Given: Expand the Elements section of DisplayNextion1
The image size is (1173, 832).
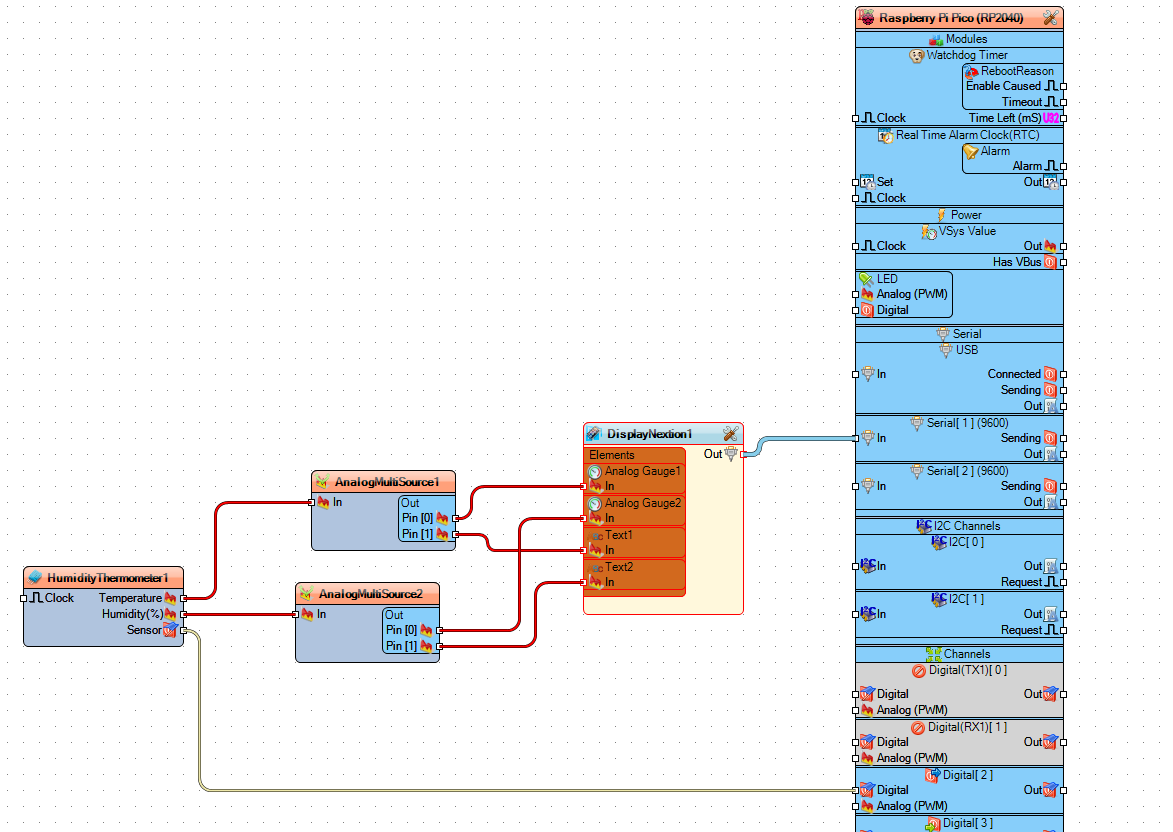Looking at the screenshot, I should pyautogui.click(x=610, y=454).
